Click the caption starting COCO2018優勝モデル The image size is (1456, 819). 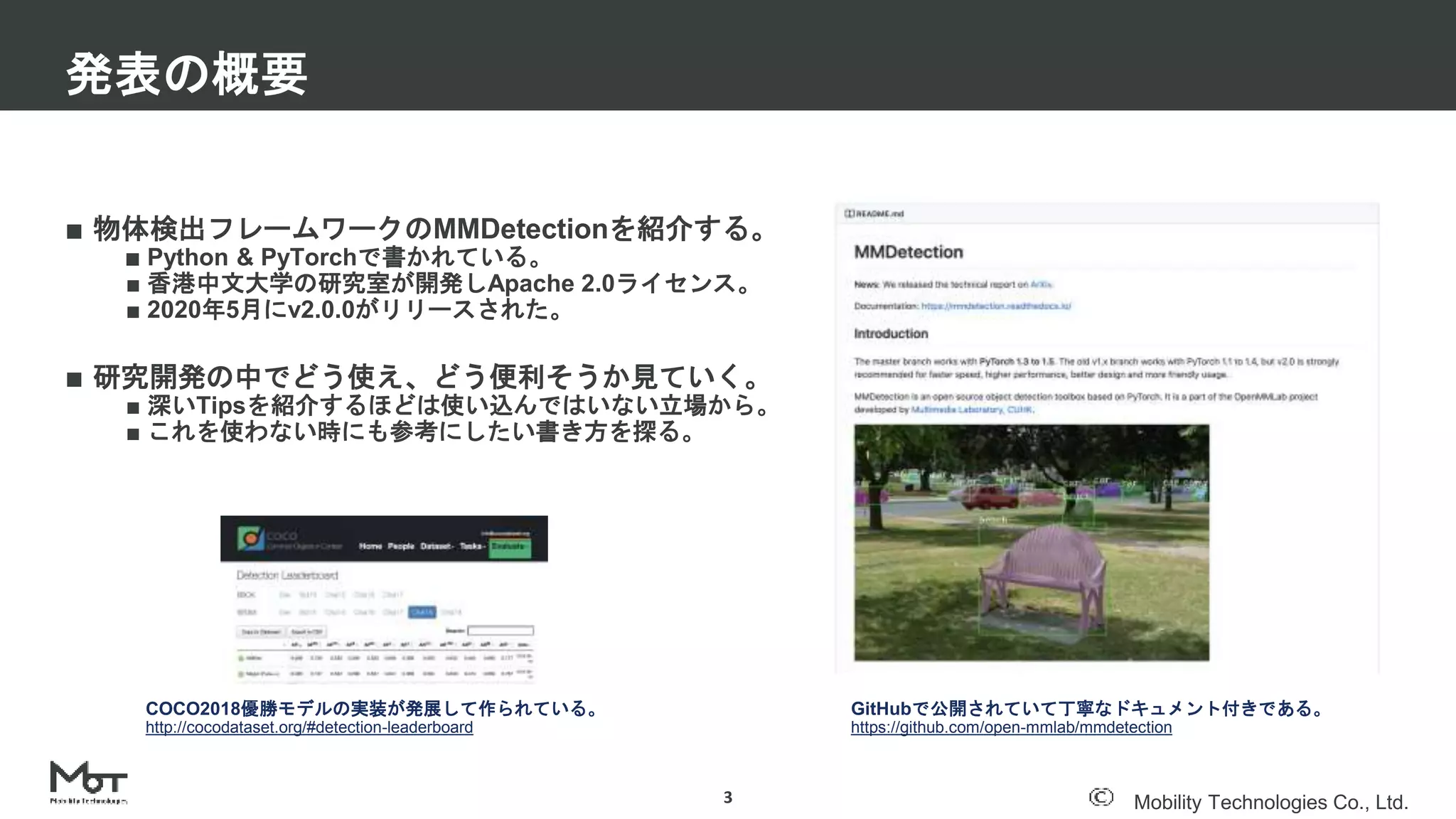point(373,708)
